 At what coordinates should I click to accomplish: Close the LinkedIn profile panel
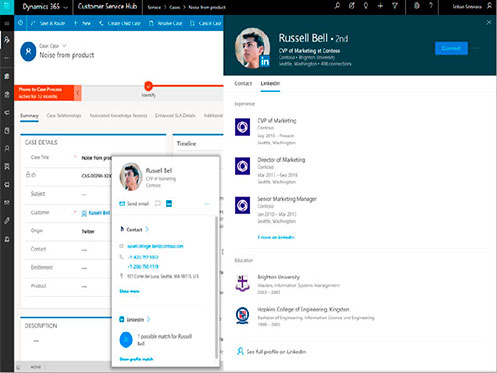click(489, 22)
